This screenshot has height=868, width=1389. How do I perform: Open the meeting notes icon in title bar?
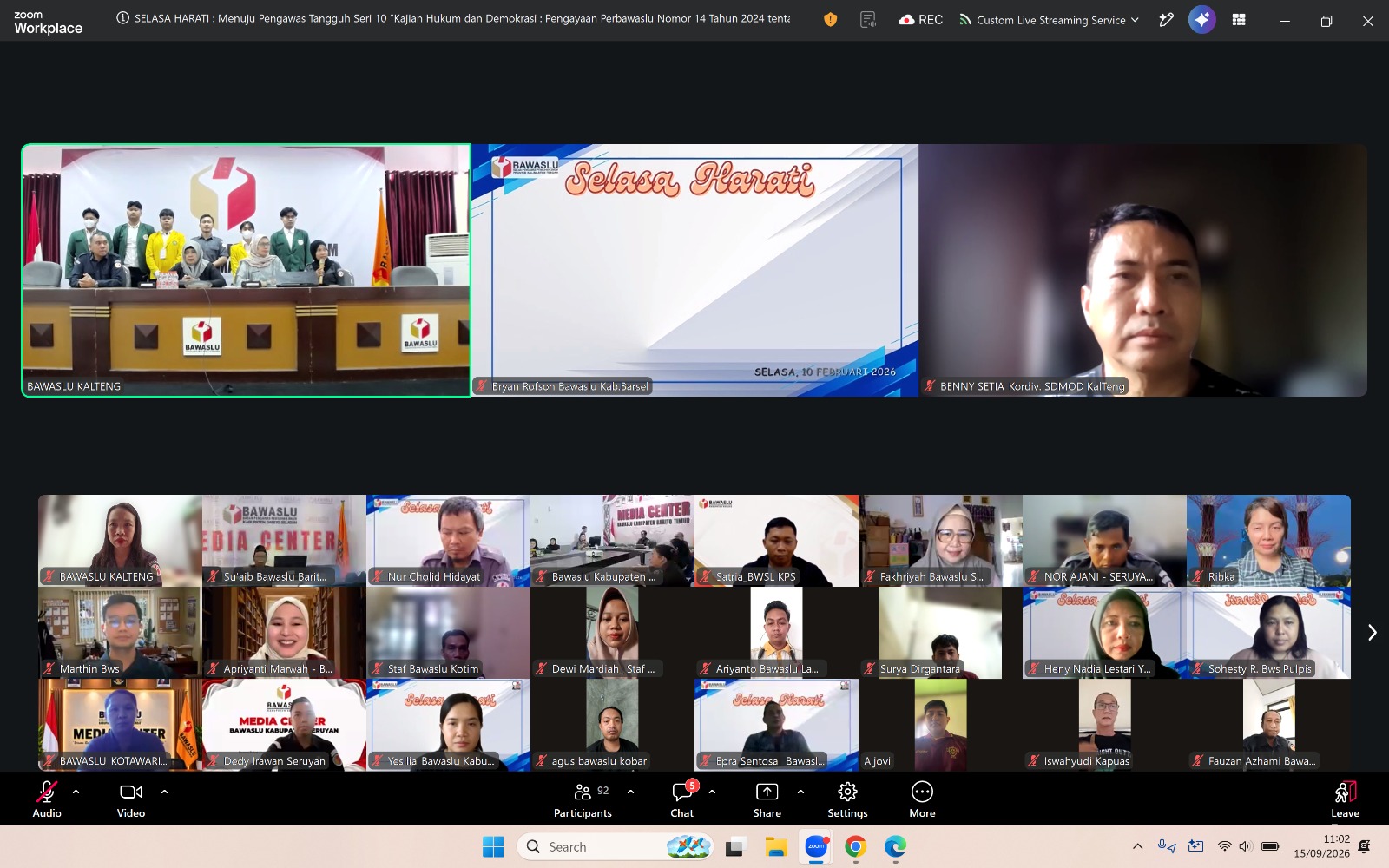point(868,19)
